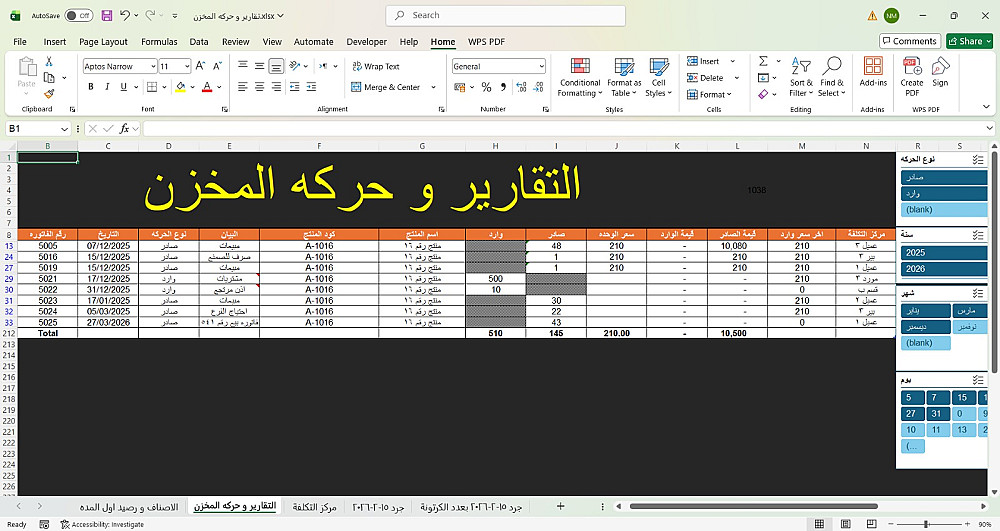Open the Comments pane button
The image size is (1000, 531).
[909, 41]
